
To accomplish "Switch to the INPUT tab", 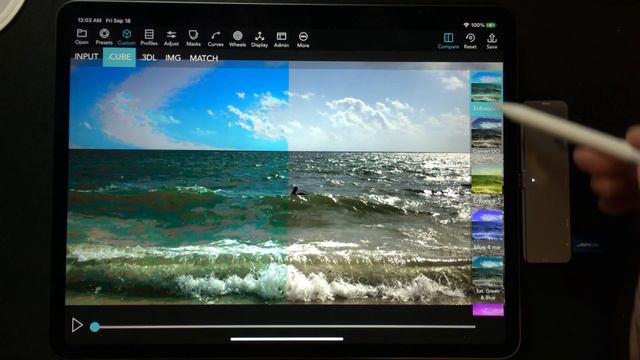I will pos(87,57).
